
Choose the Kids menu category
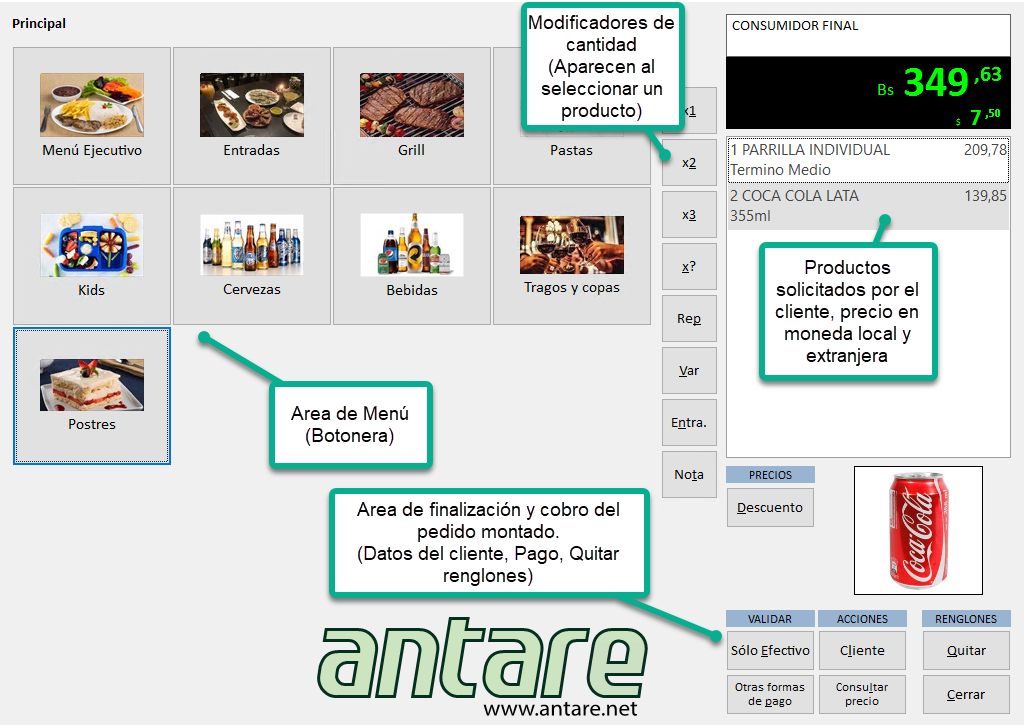92,255
